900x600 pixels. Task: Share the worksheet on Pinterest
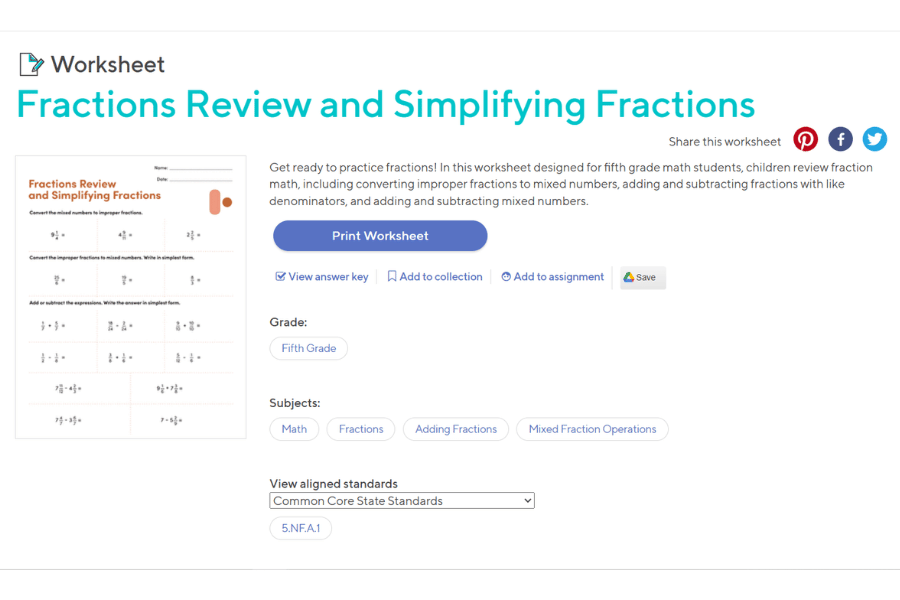[805, 139]
